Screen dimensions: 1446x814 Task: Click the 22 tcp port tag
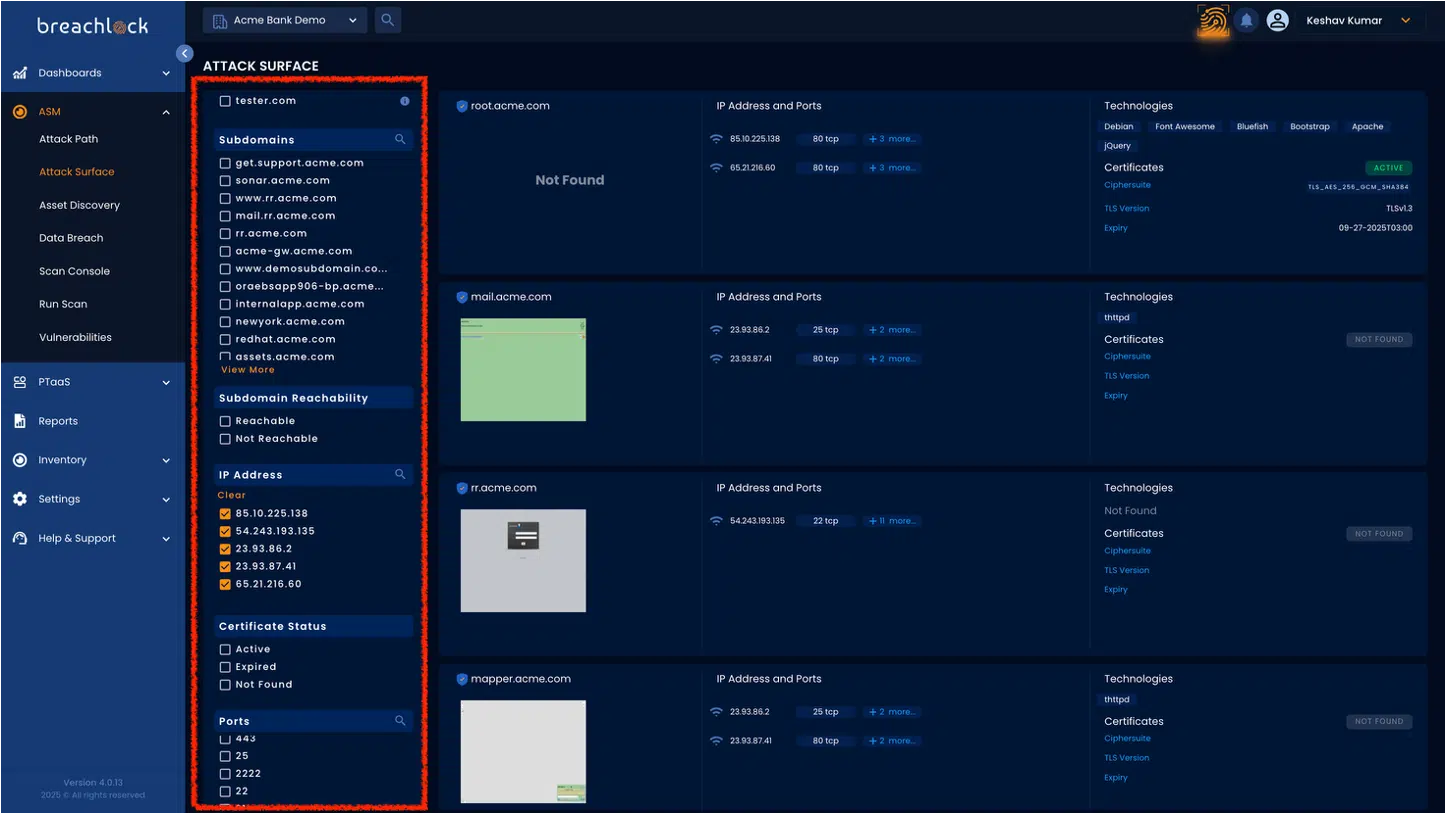[x=826, y=521]
